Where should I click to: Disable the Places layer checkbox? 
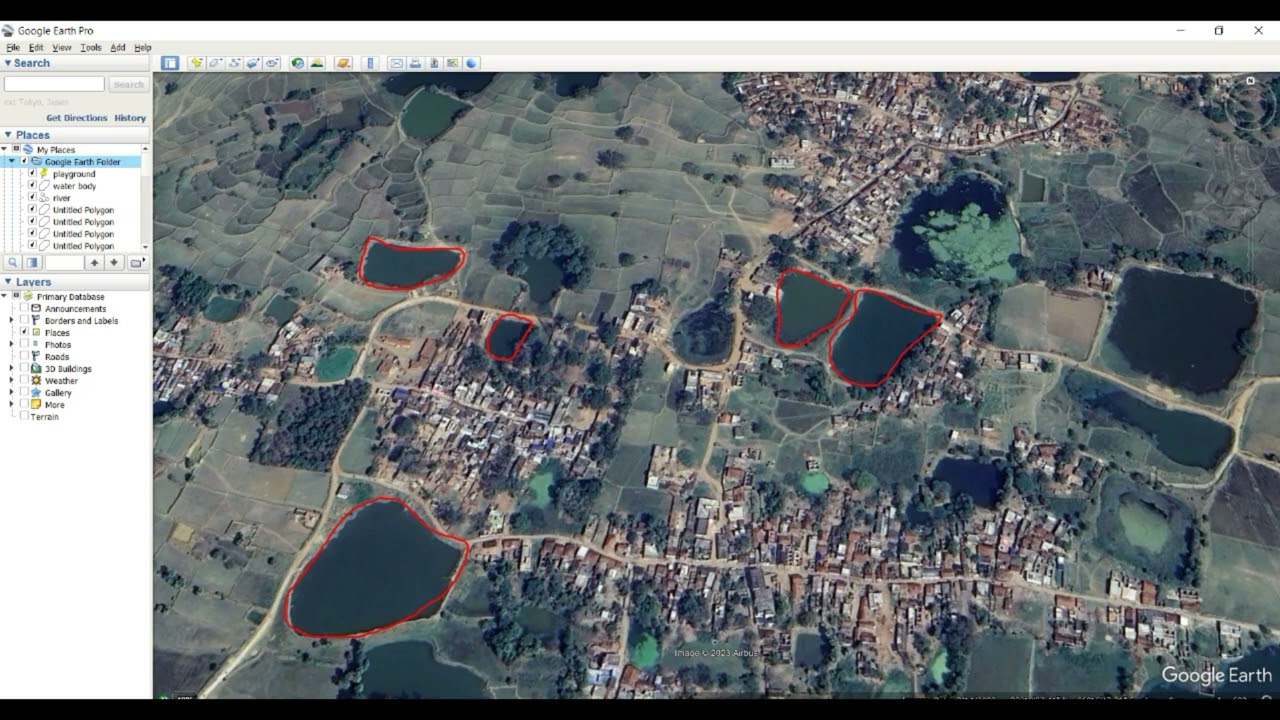[x=24, y=332]
